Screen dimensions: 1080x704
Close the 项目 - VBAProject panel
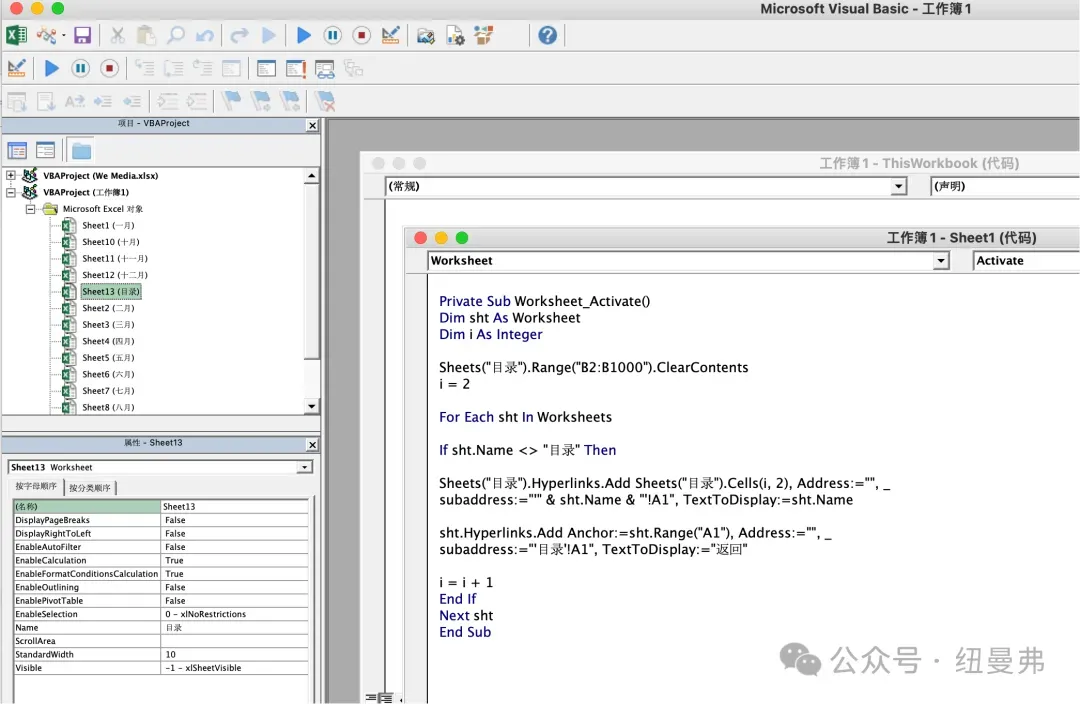(312, 125)
